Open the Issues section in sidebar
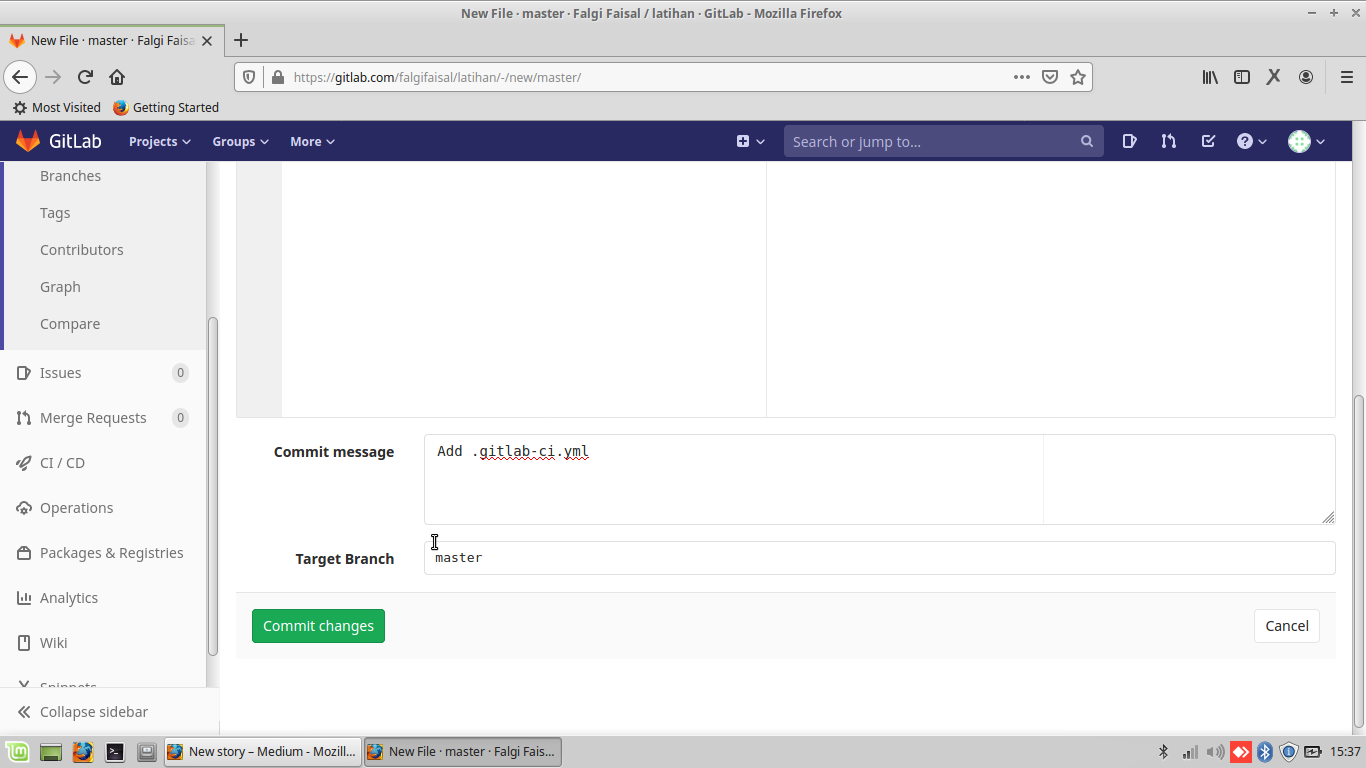Screen dimensions: 1366x768 click(62, 372)
